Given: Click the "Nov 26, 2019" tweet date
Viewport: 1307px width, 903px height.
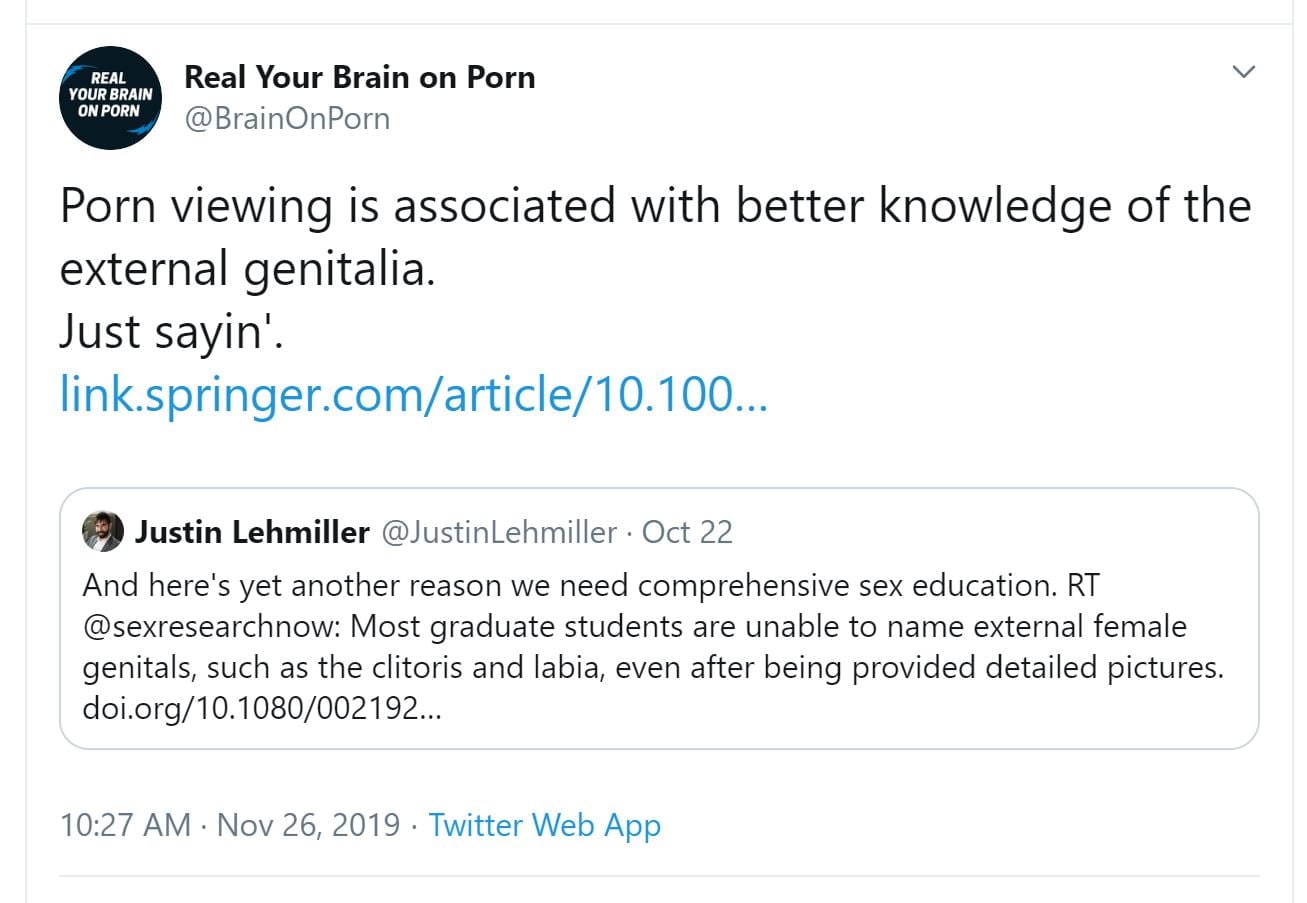Looking at the screenshot, I should click(308, 825).
